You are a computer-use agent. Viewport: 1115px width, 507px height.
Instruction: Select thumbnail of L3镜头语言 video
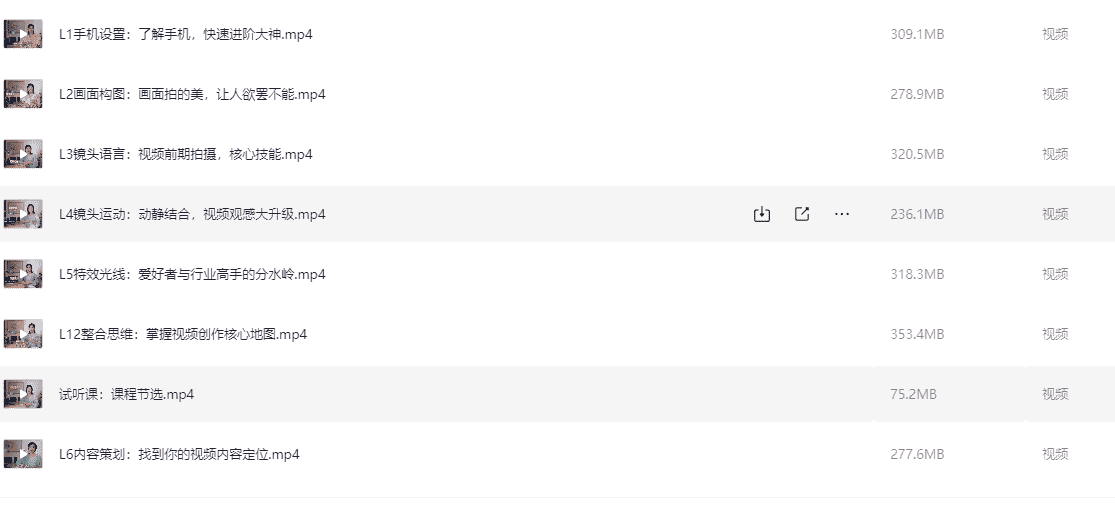(x=23, y=154)
